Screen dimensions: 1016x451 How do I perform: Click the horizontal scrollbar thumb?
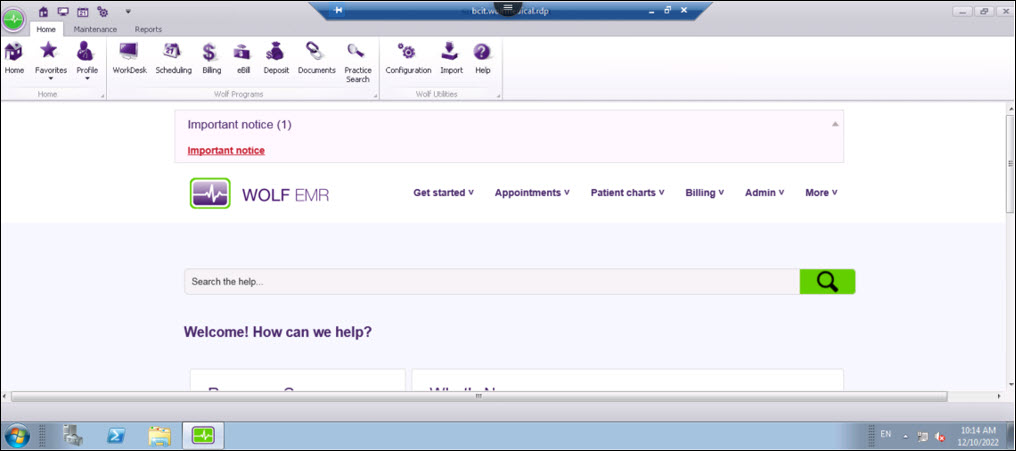coord(478,396)
